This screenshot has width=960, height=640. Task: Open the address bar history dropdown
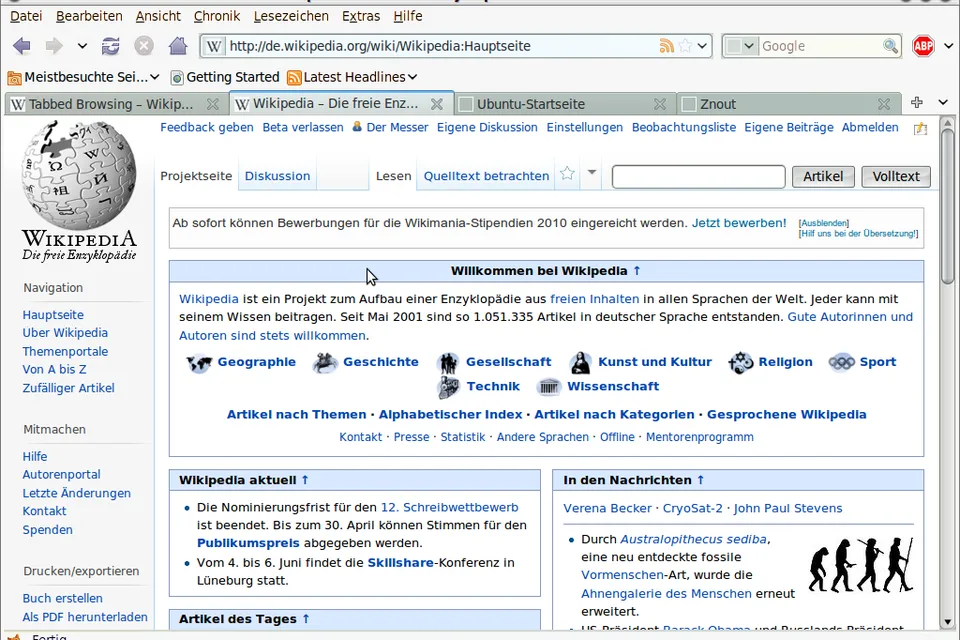(x=702, y=46)
